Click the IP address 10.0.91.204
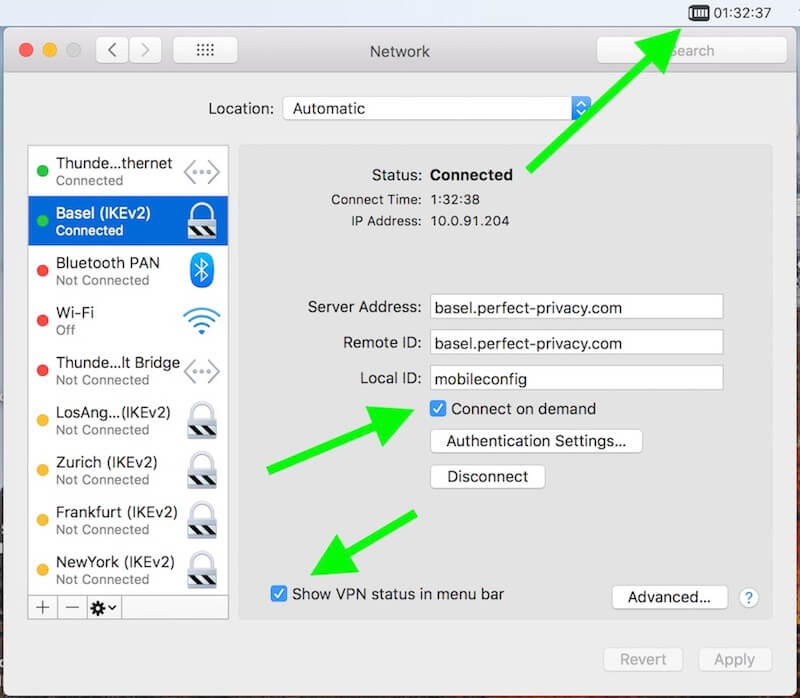 (470, 221)
